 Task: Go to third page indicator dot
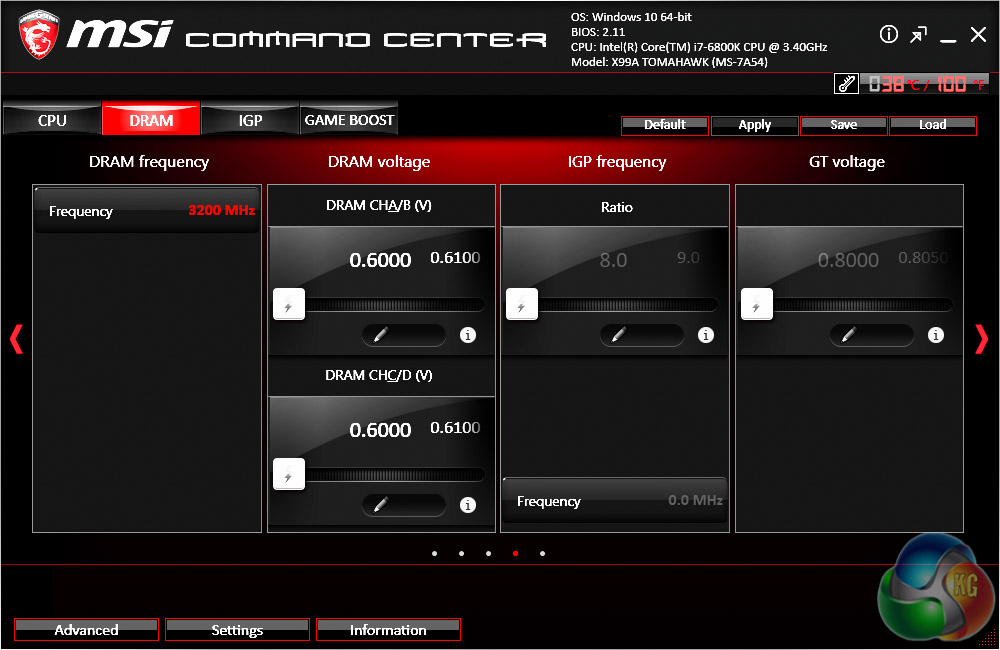[x=488, y=554]
